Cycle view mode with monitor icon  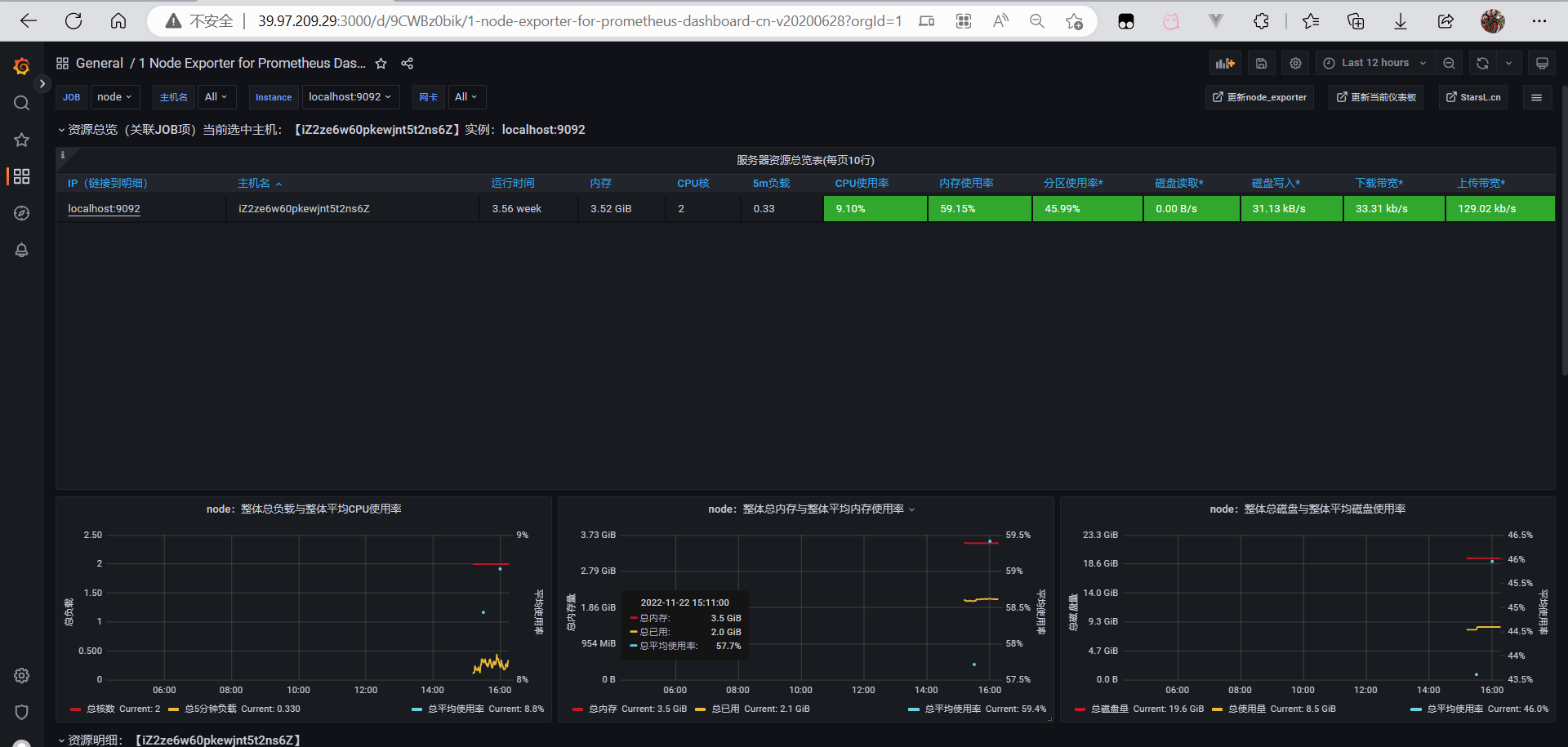pos(1542,63)
